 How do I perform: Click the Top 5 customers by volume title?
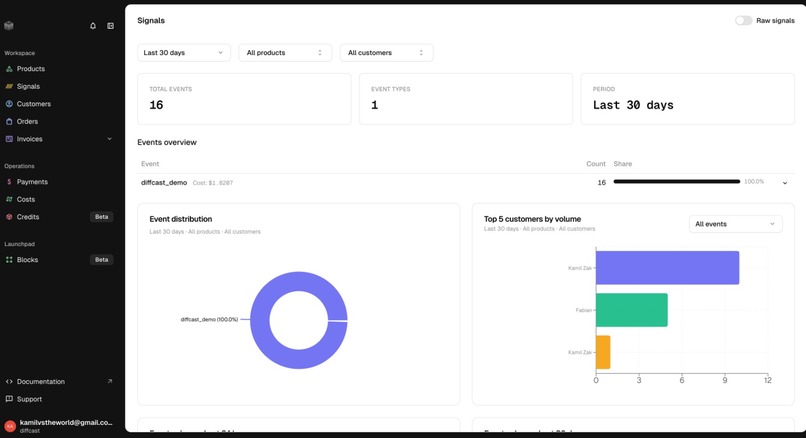click(x=532, y=219)
